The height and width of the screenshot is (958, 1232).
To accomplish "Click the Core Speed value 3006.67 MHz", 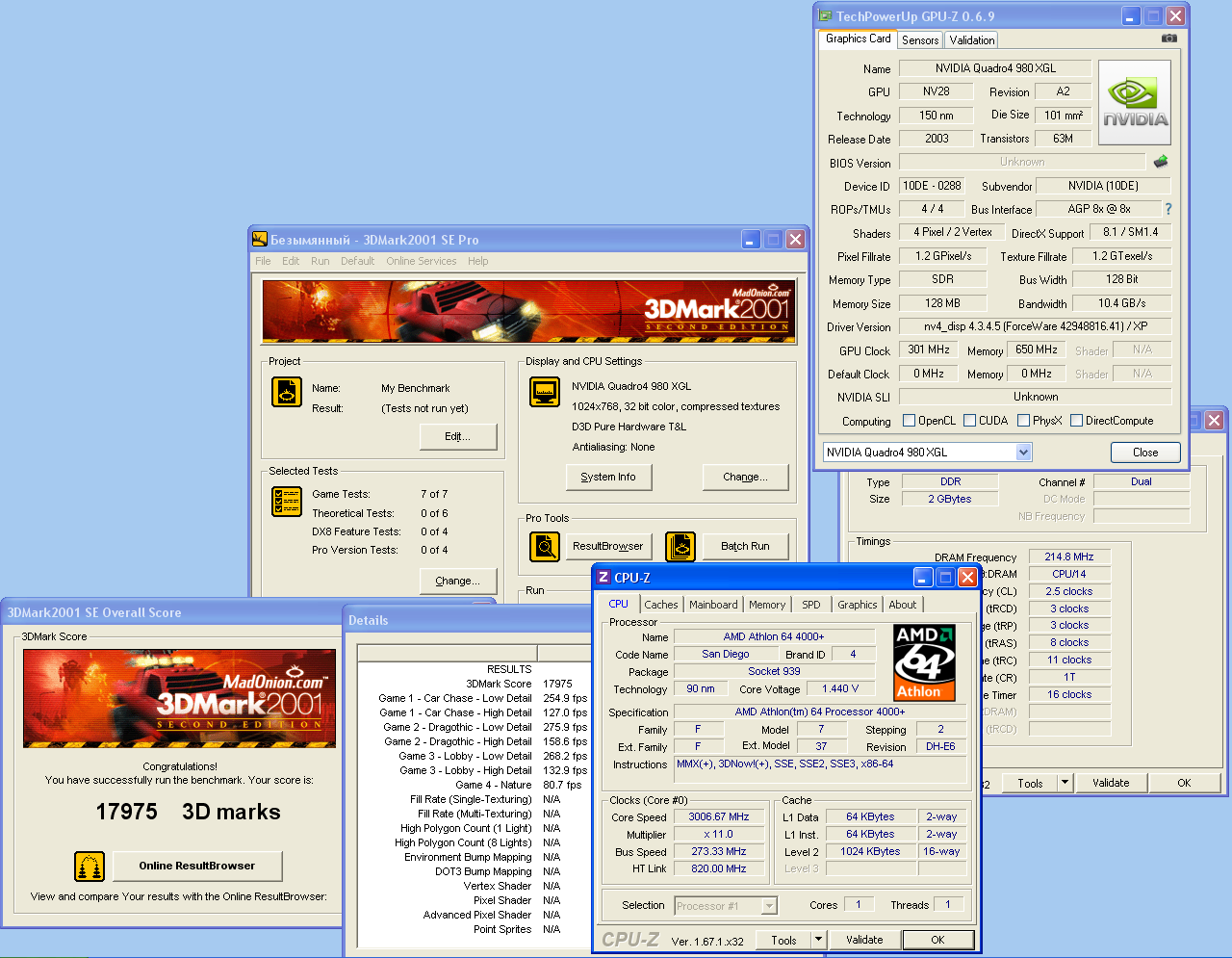I will tap(719, 816).
